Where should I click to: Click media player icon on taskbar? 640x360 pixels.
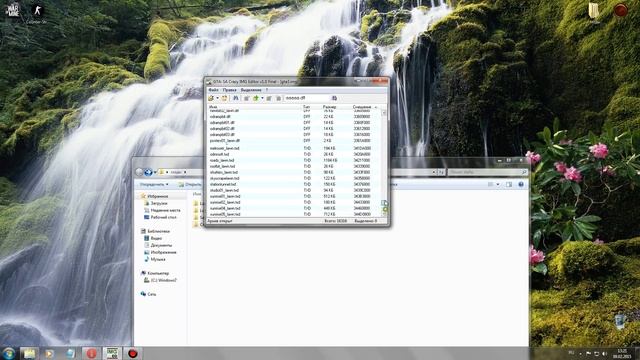[49, 353]
